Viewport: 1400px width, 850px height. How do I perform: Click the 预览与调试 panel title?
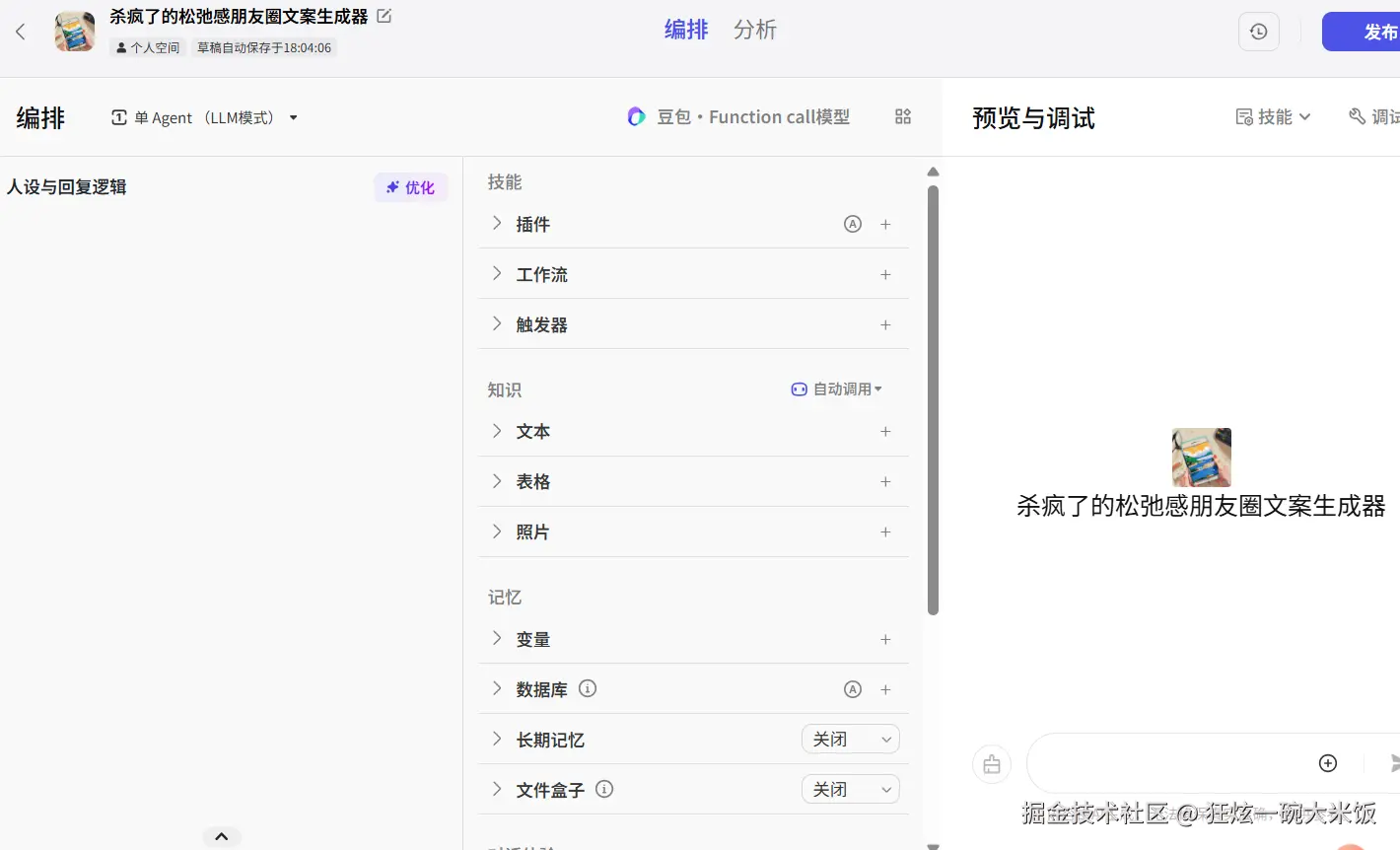1034,118
